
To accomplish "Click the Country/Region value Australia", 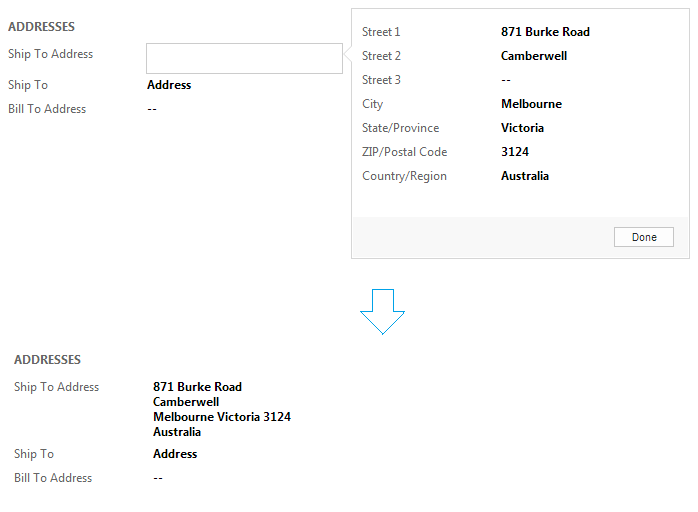I will point(525,176).
